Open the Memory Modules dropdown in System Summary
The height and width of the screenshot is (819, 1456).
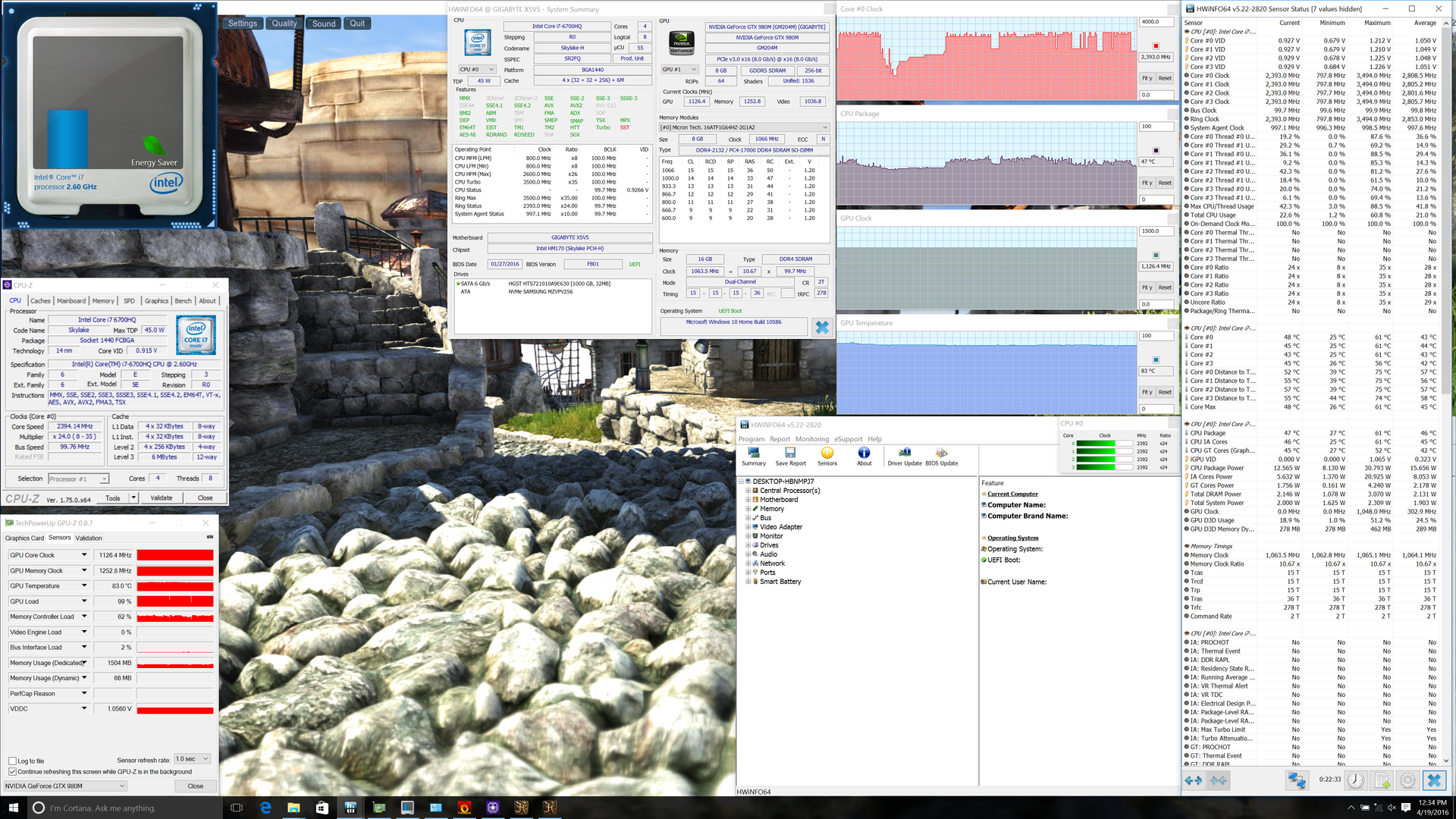(x=743, y=127)
